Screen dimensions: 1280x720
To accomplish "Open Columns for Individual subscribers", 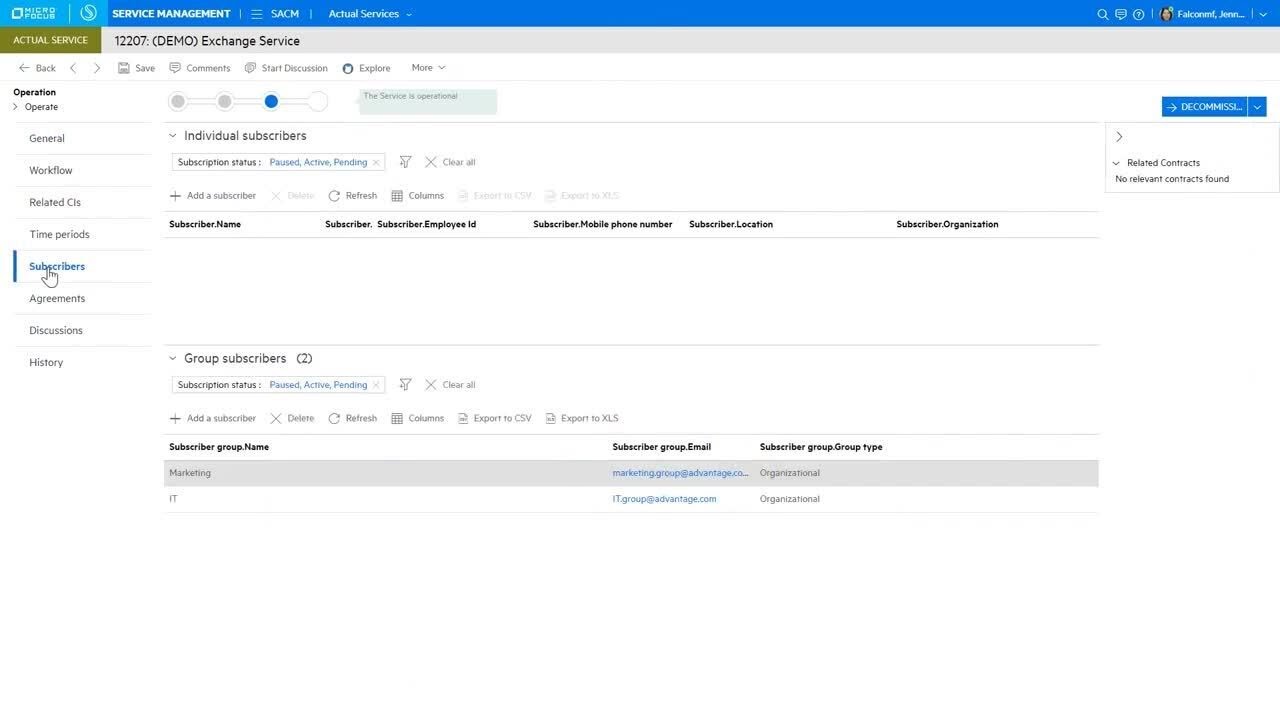I will tap(418, 196).
